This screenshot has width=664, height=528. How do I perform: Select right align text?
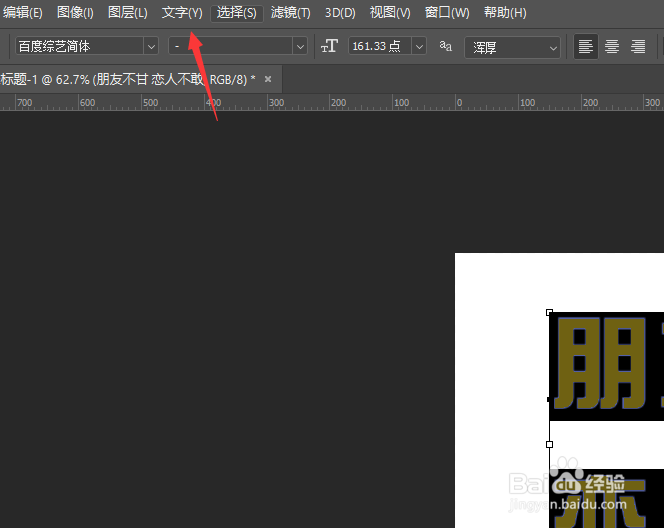tap(638, 46)
